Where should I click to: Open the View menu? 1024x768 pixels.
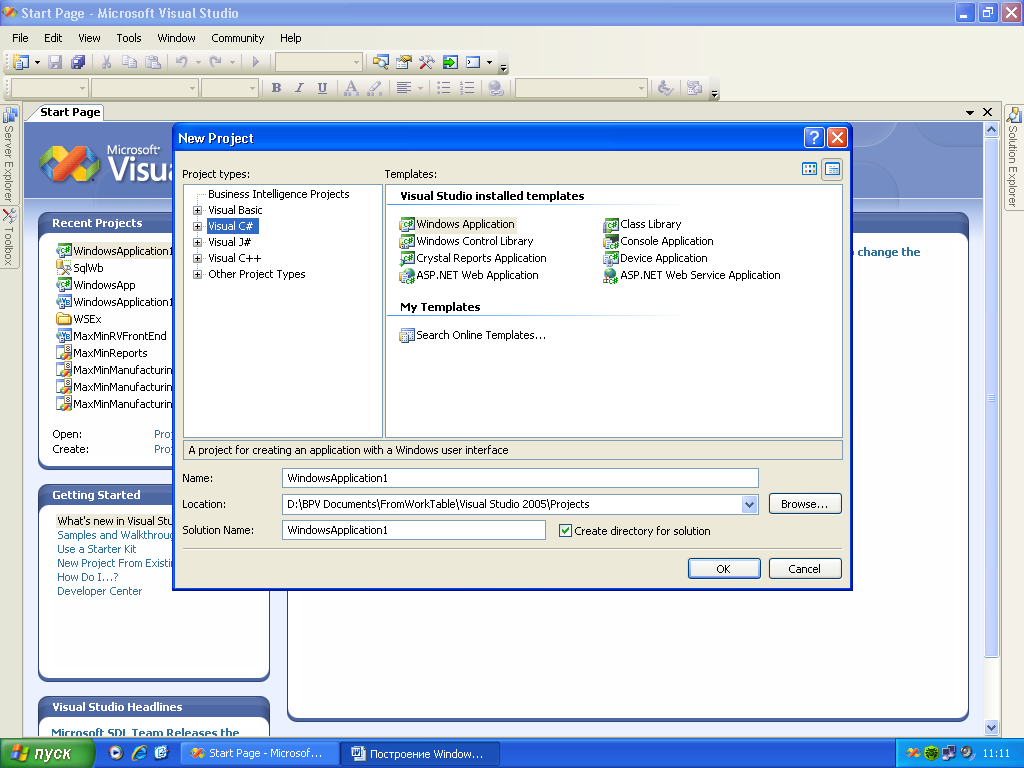point(89,38)
